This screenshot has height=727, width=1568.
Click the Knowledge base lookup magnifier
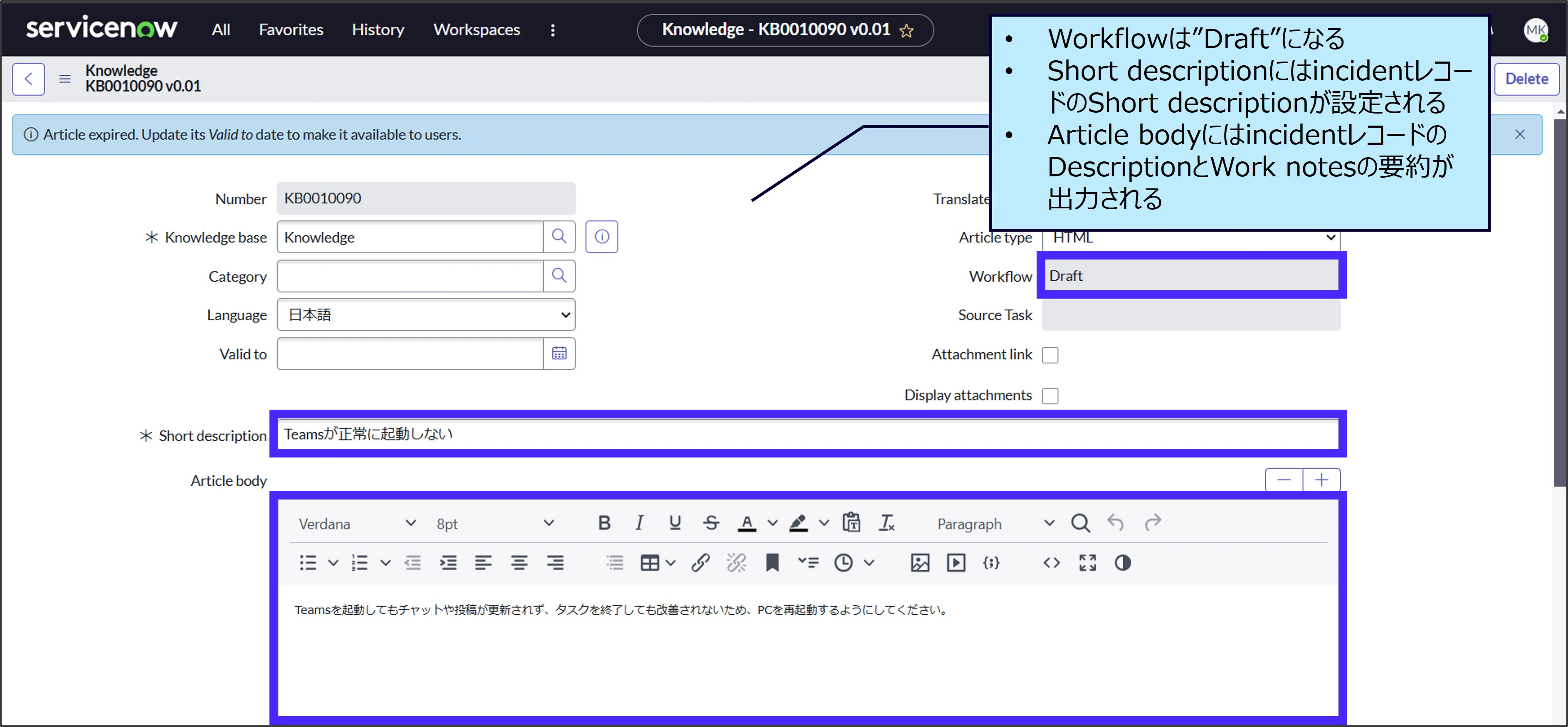[x=559, y=237]
